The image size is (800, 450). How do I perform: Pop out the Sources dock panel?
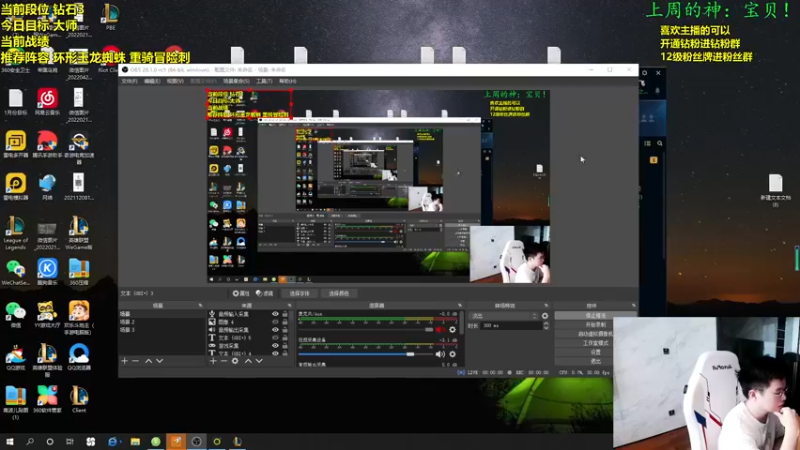click(290, 306)
